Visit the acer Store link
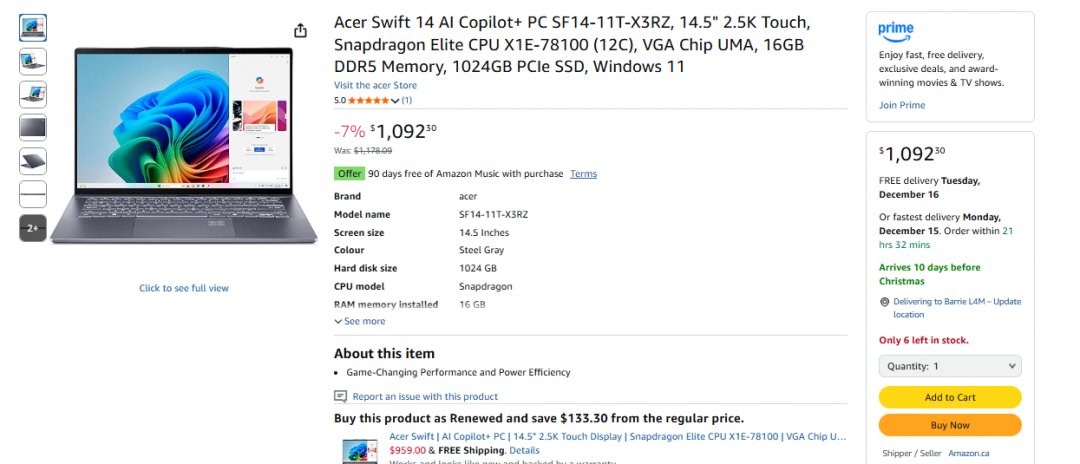Image resolution: width=1080 pixels, height=464 pixels. coord(375,85)
